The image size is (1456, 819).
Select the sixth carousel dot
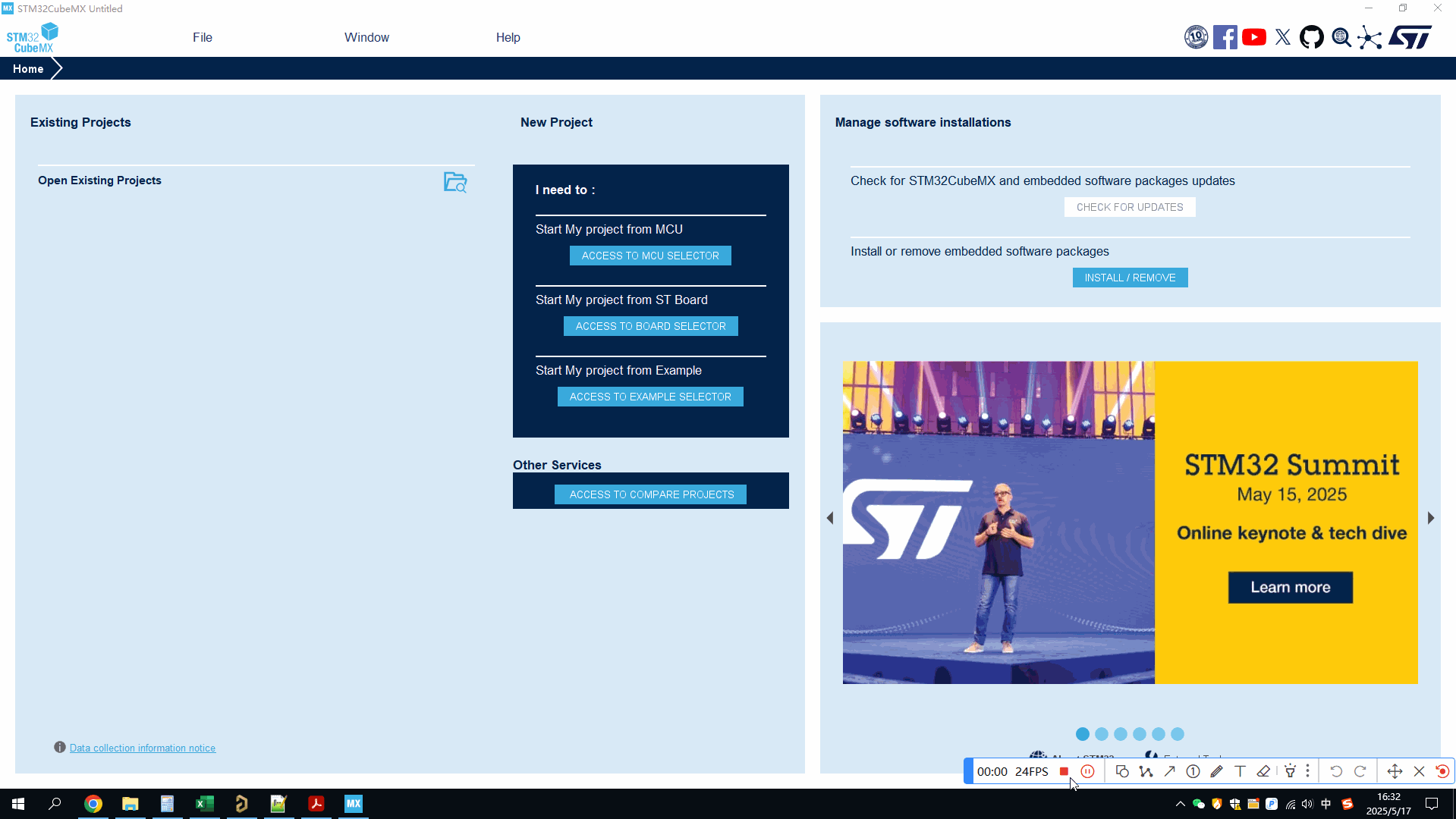pyautogui.click(x=1178, y=734)
